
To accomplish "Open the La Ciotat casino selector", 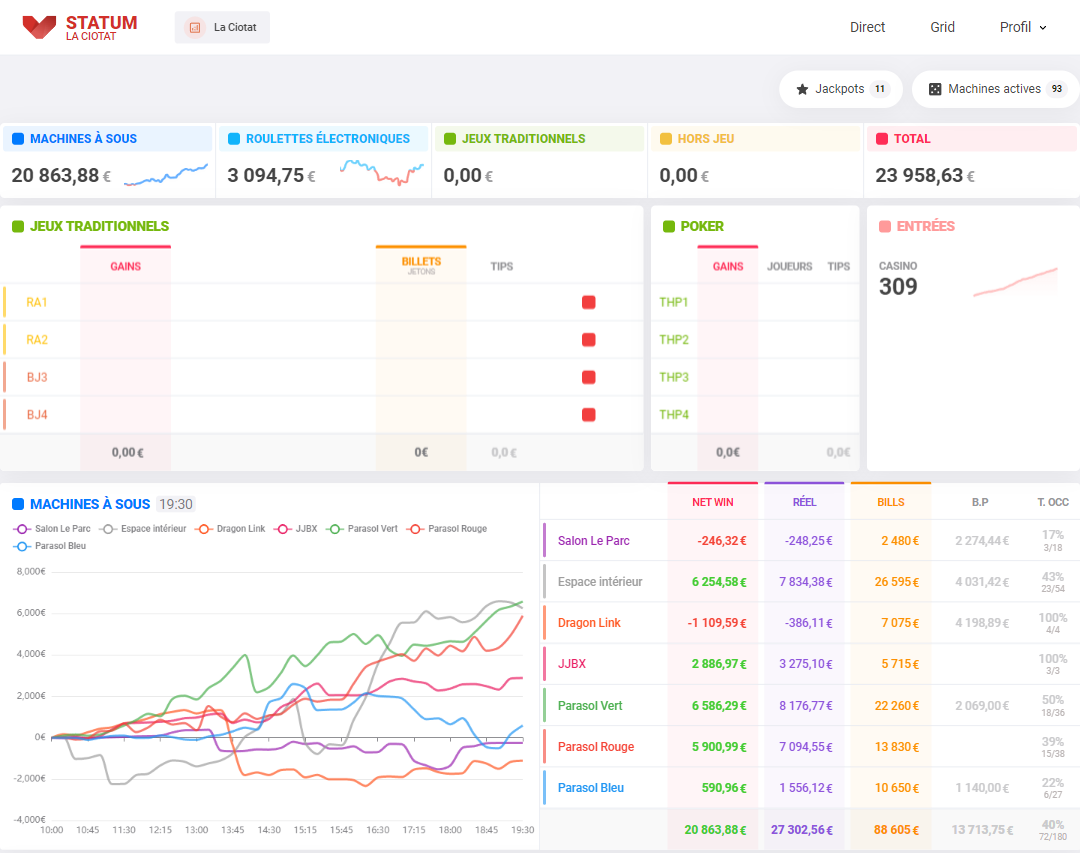I will [221, 27].
